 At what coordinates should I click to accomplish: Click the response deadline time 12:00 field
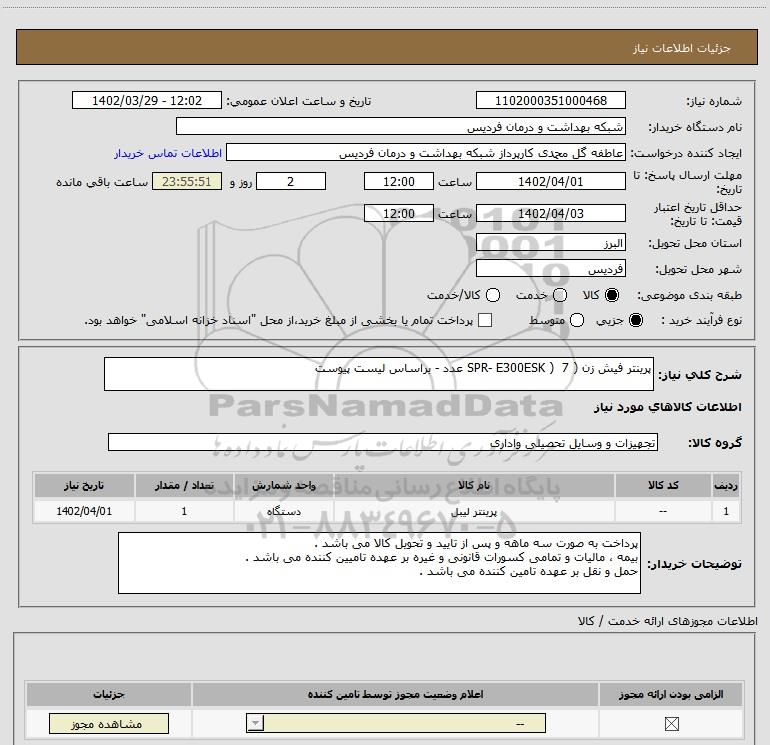click(x=399, y=181)
